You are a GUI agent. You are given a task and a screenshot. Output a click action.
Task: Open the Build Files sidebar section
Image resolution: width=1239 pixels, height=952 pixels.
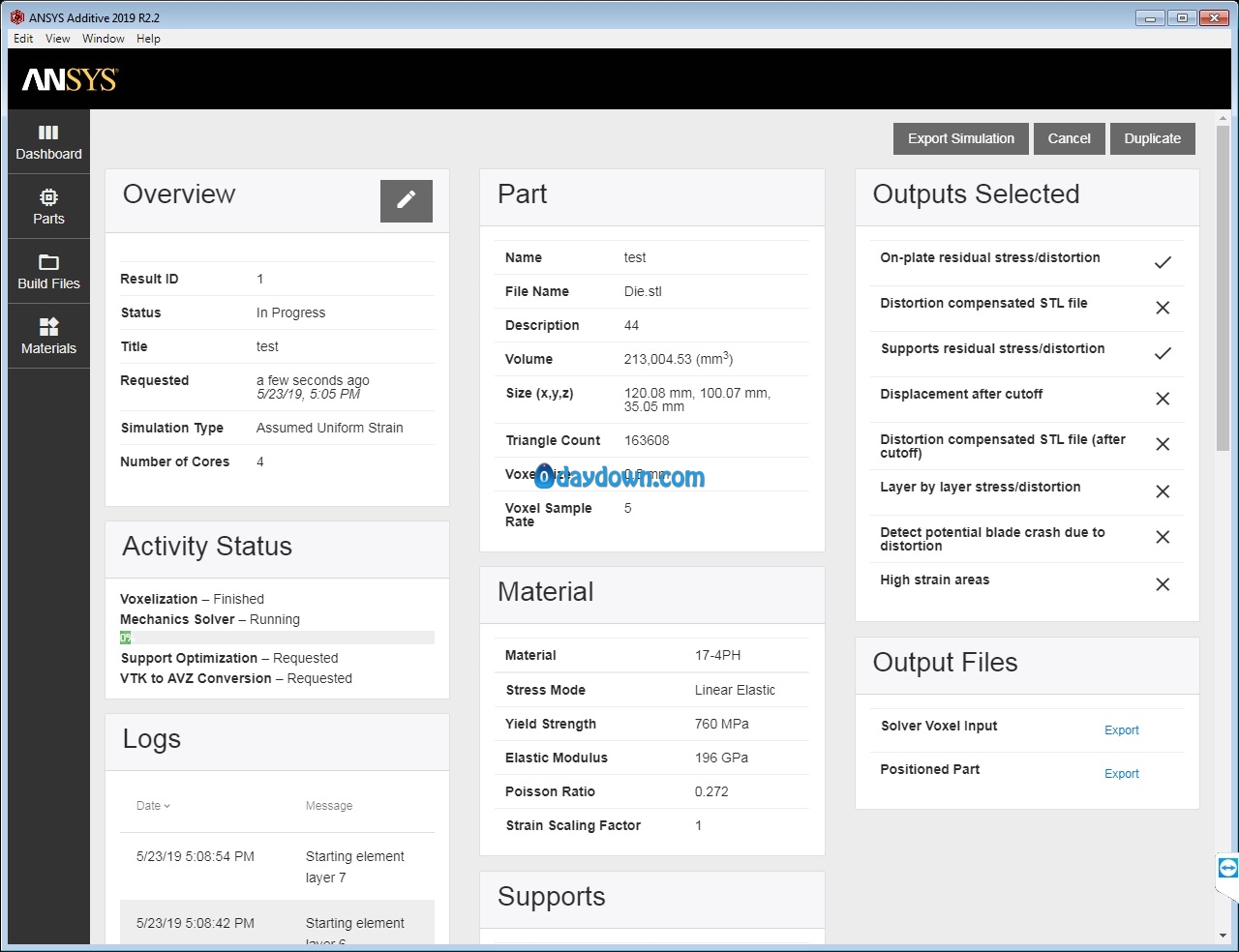pos(48,272)
